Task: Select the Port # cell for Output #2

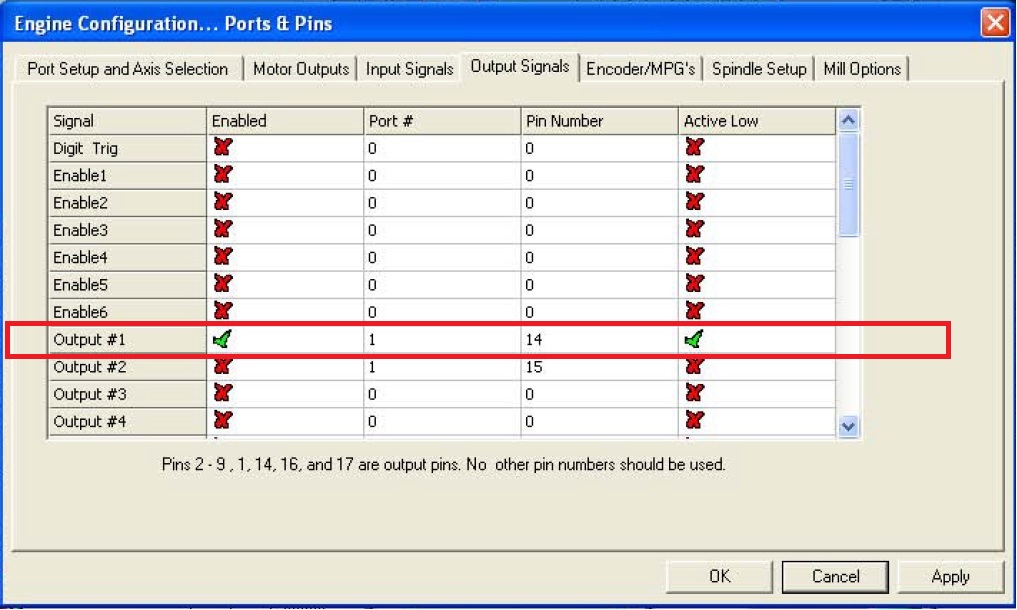Action: tap(442, 367)
